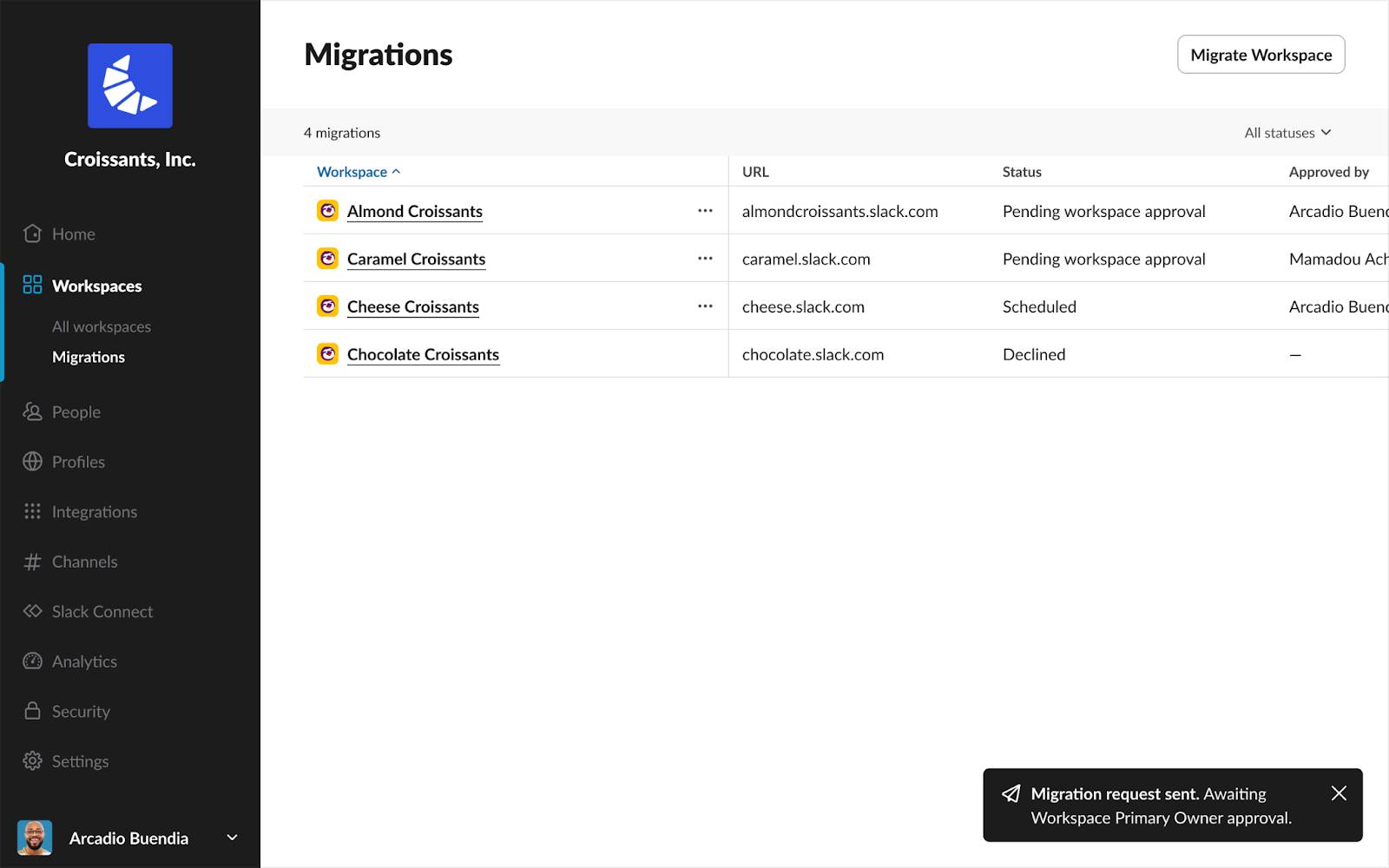Viewport: 1389px width, 868px height.
Task: Click the URL column header
Action: (x=755, y=172)
